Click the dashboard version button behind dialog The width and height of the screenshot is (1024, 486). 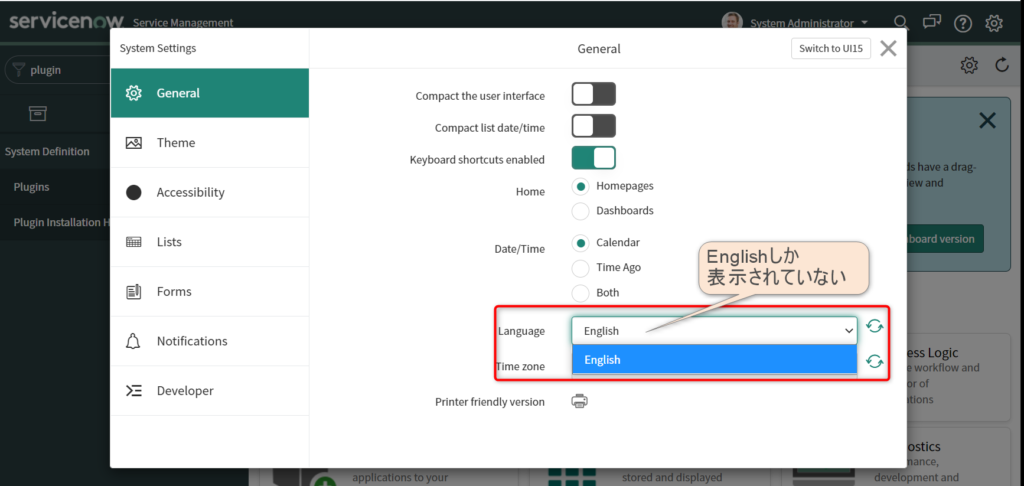(x=944, y=238)
